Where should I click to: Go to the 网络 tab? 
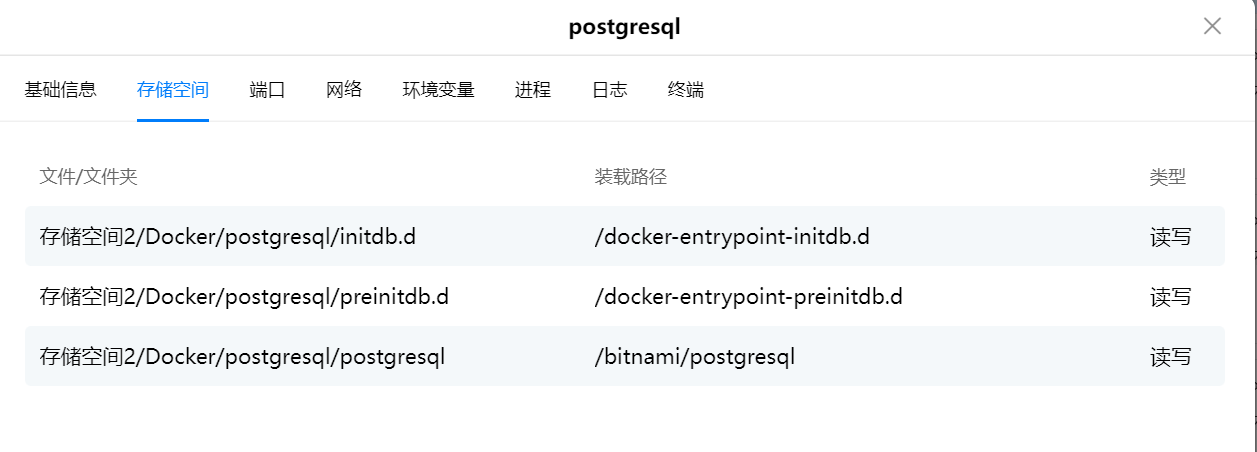(x=344, y=89)
